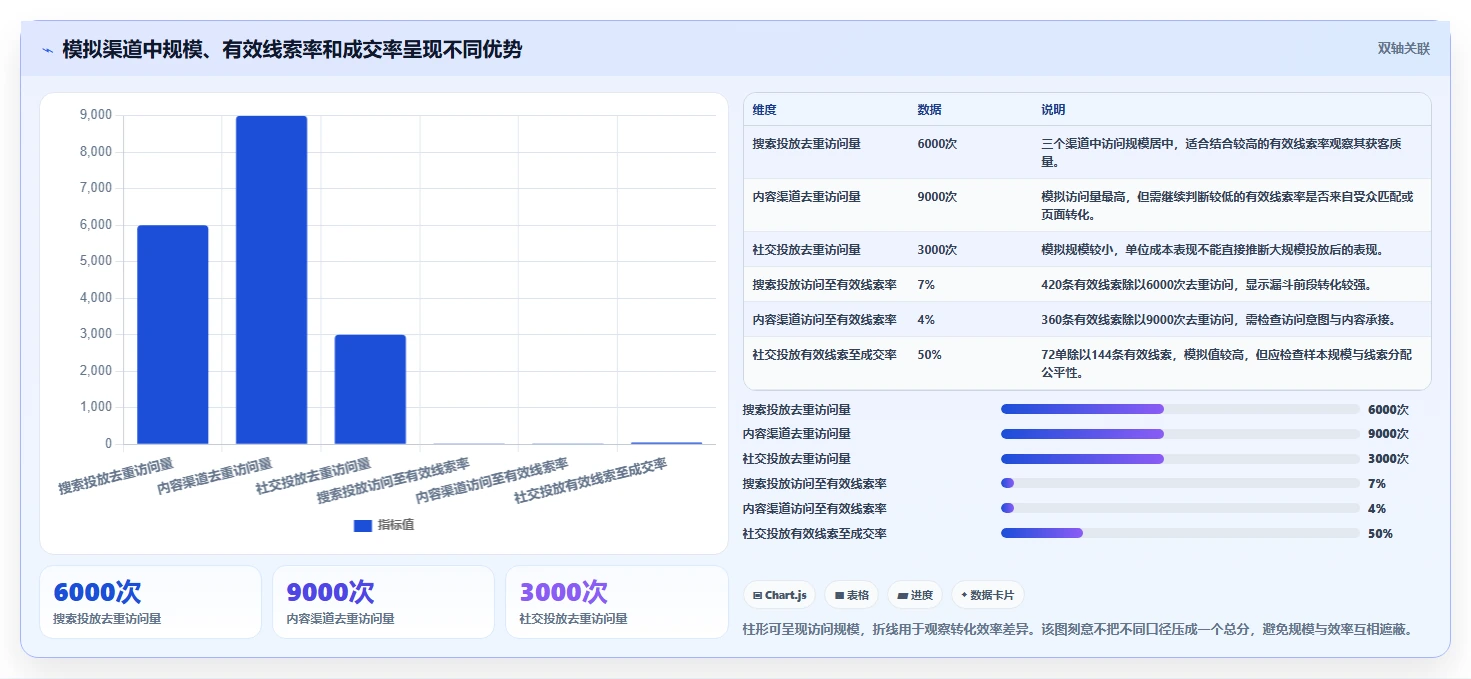Screen dimensions: 1471x679
Task: Click table cell 社交投放去重访问量
Action: (x=807, y=250)
